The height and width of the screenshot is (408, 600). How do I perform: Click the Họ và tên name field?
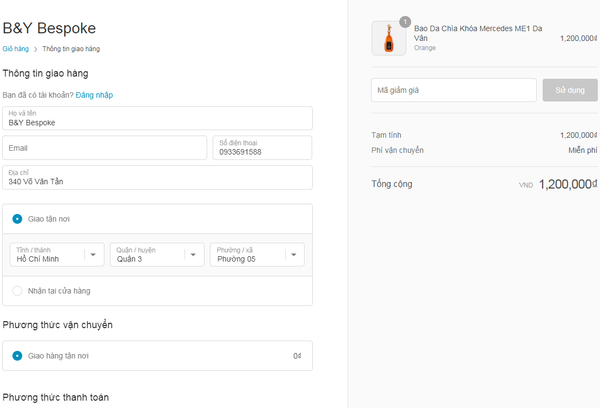[x=157, y=118]
